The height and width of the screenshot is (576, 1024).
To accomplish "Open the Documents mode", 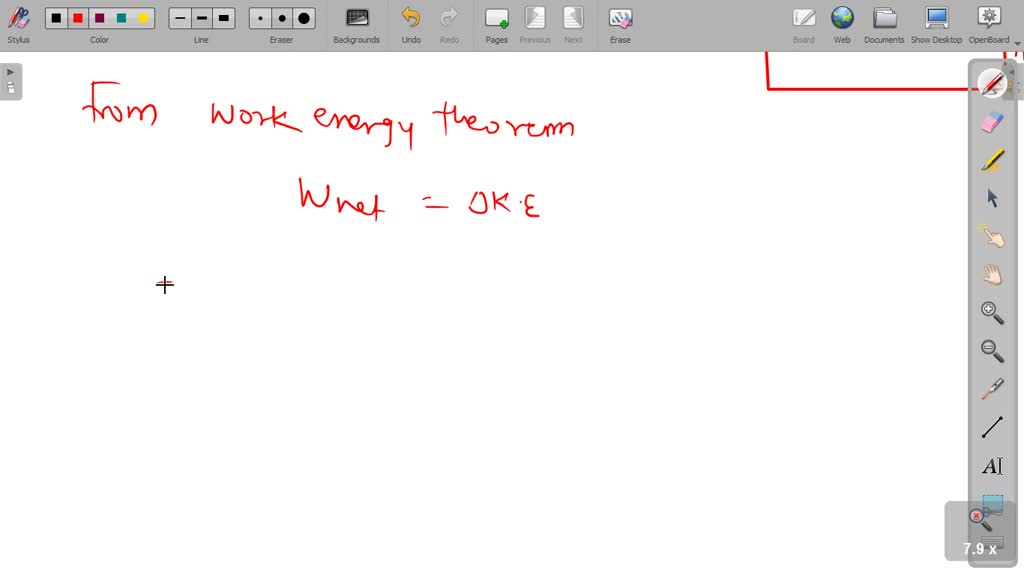I will pyautogui.click(x=884, y=19).
